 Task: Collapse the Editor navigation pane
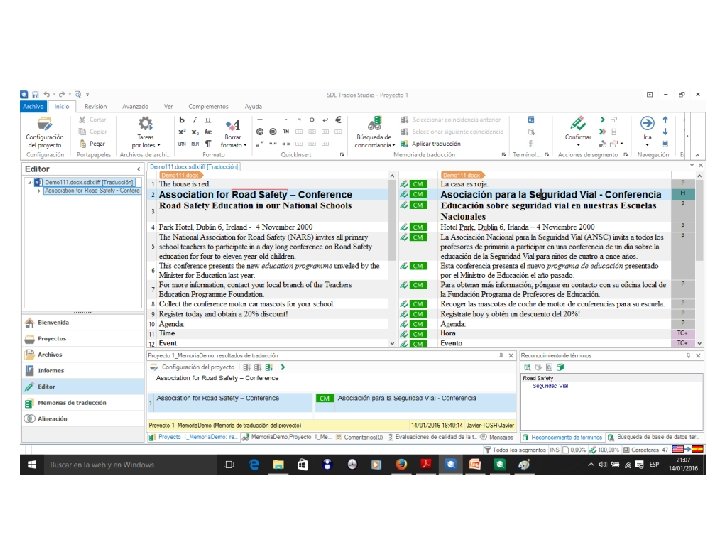tap(138, 169)
